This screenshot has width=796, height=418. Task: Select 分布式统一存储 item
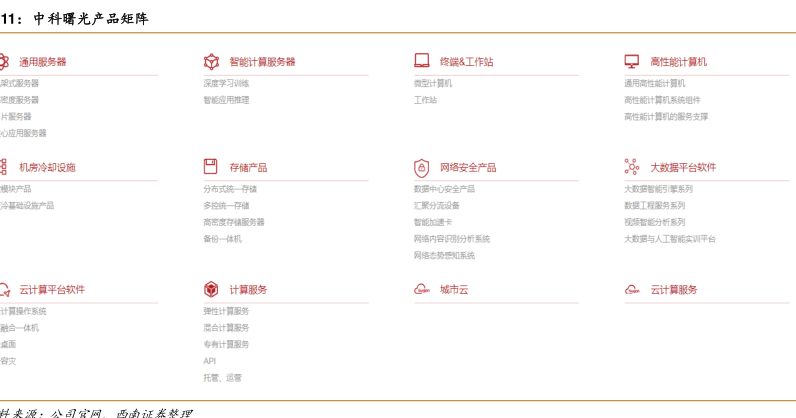[230, 189]
